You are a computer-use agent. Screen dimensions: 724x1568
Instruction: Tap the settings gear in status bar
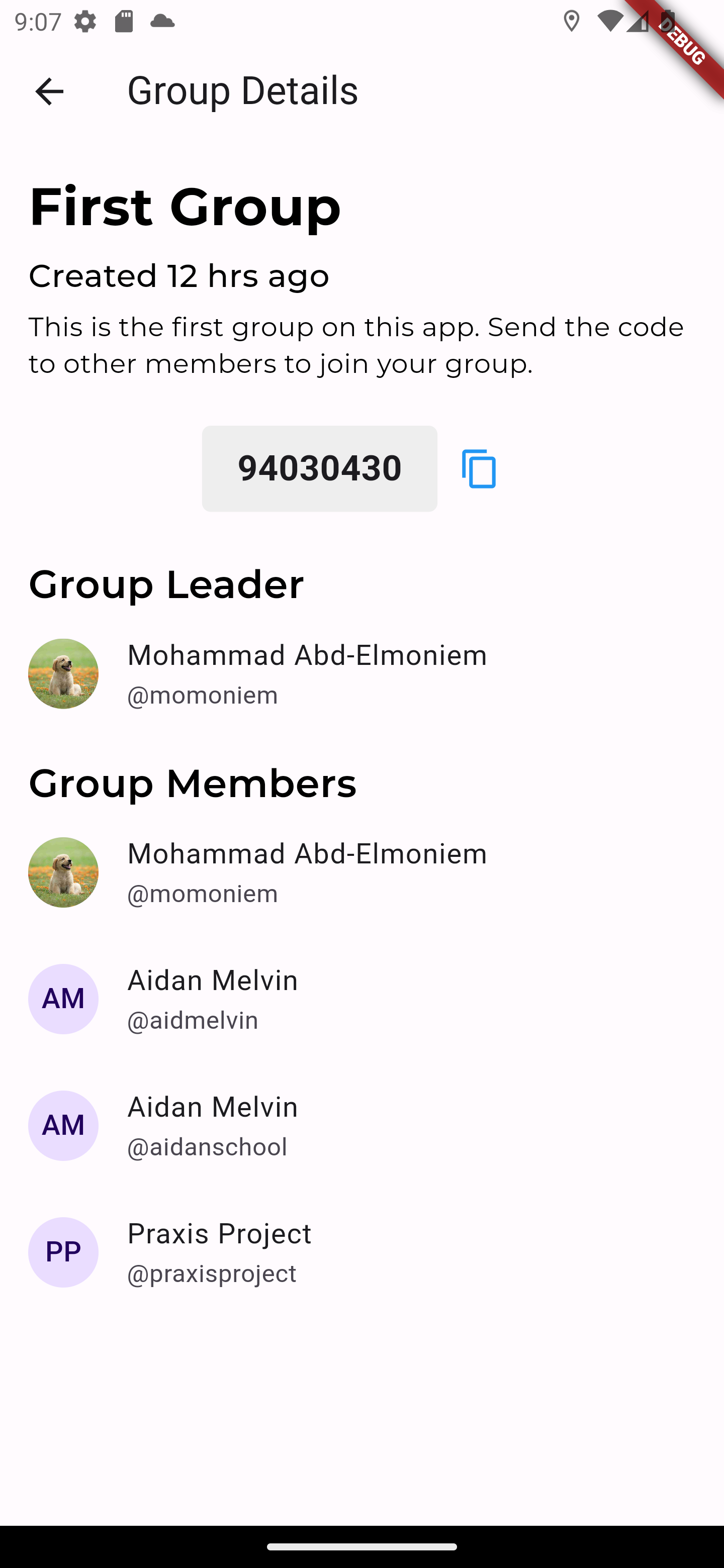coord(85,22)
